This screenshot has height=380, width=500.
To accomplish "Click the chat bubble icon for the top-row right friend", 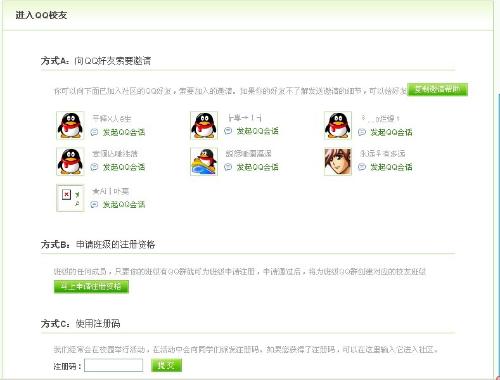I will (362, 132).
